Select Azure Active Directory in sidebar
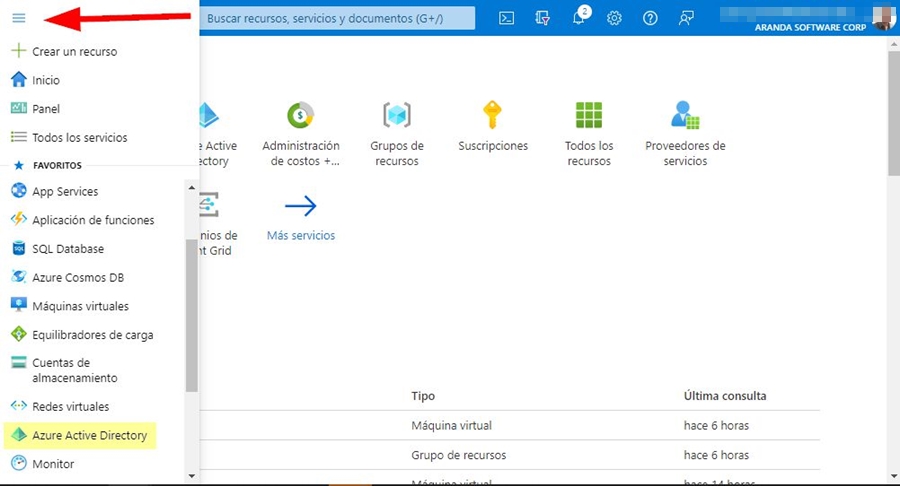Viewport: 900px width, 486px height. pyautogui.click(x=89, y=436)
